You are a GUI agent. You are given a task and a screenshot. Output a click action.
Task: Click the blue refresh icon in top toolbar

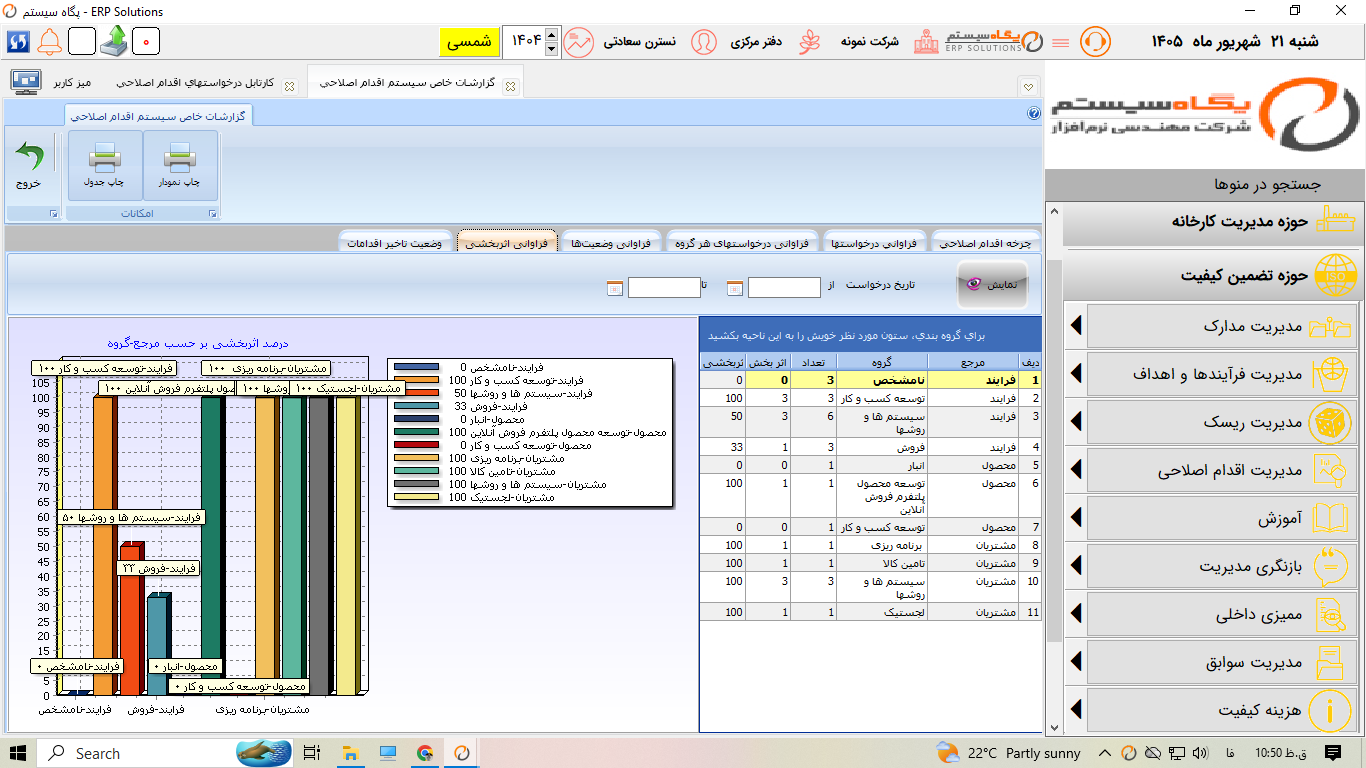[18, 41]
